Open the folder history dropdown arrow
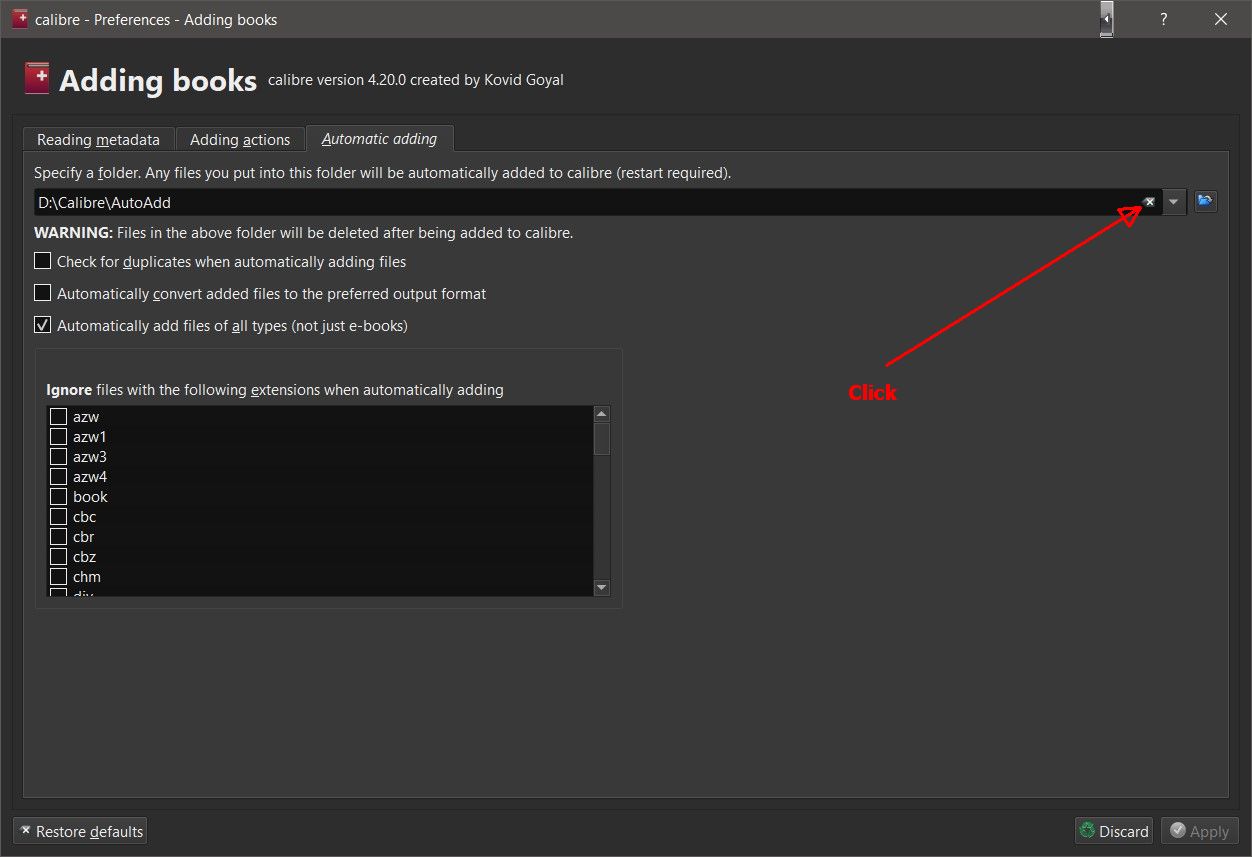Image resolution: width=1252 pixels, height=857 pixels. [x=1174, y=202]
